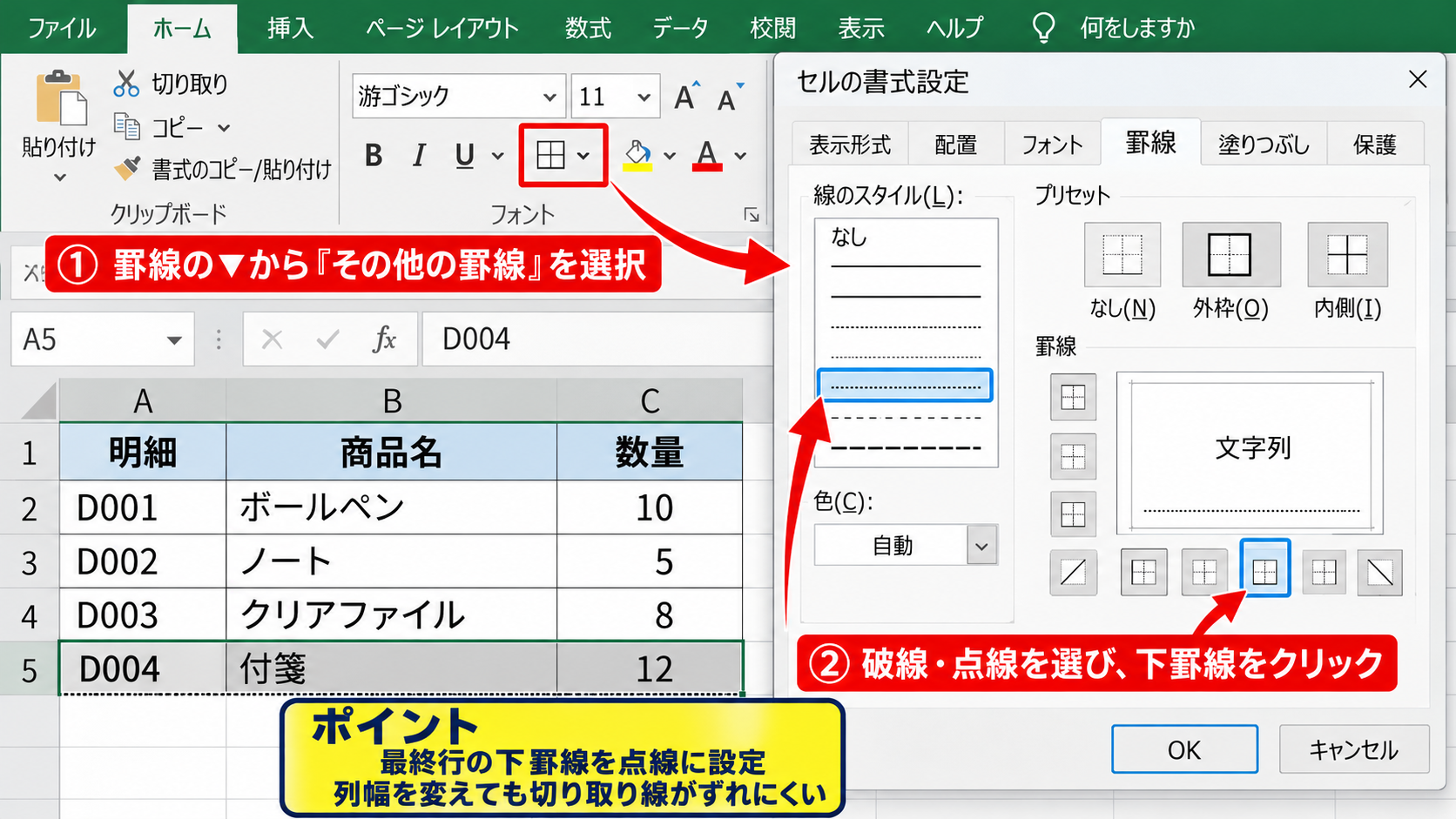Select the なし(N) preset border icon

[1122, 255]
